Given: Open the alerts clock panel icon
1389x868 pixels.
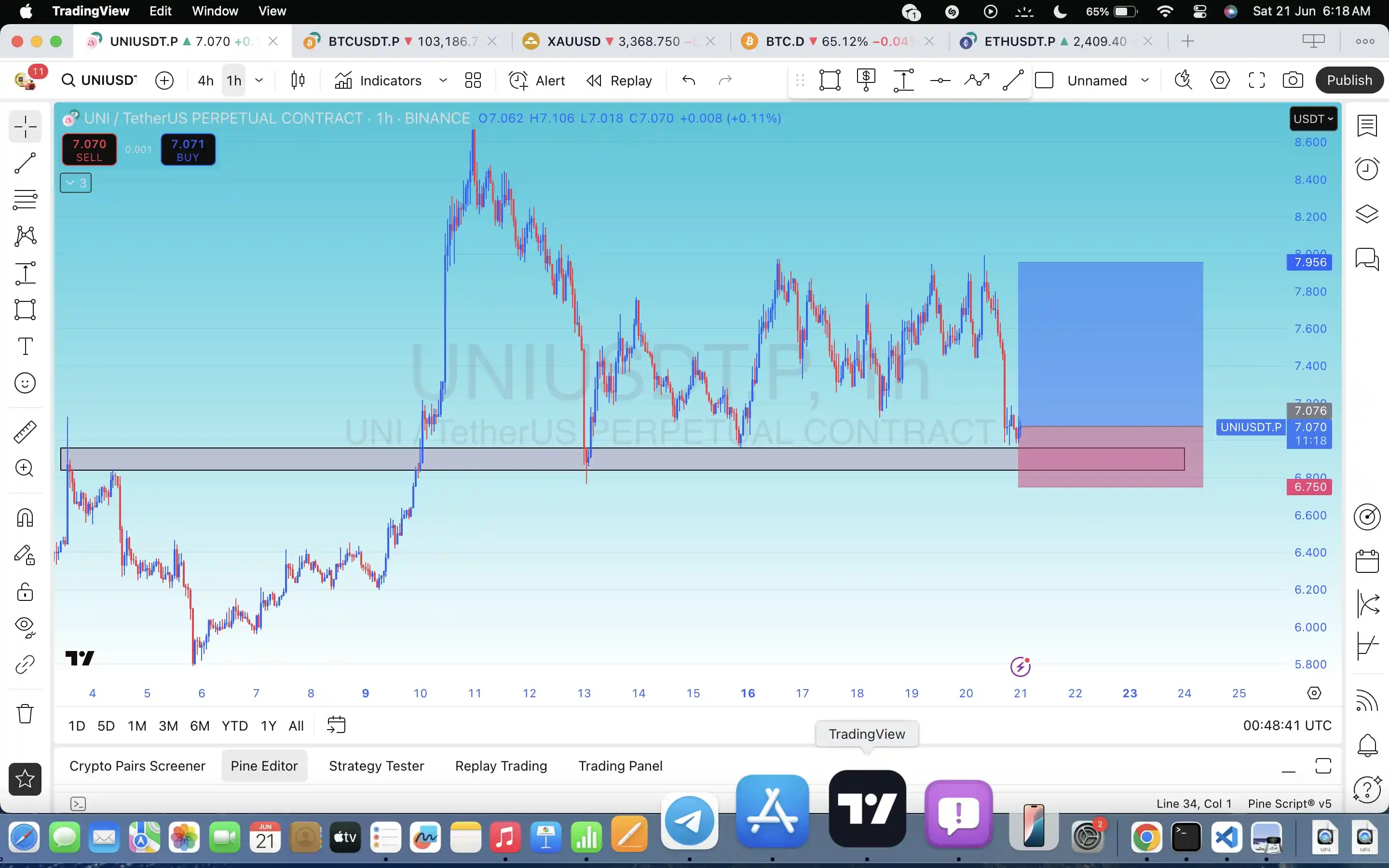Looking at the screenshot, I should [1367, 169].
